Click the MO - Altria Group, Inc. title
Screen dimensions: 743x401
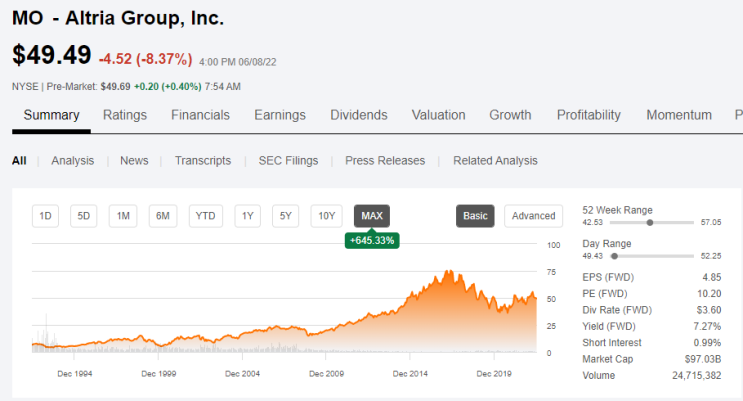click(118, 18)
